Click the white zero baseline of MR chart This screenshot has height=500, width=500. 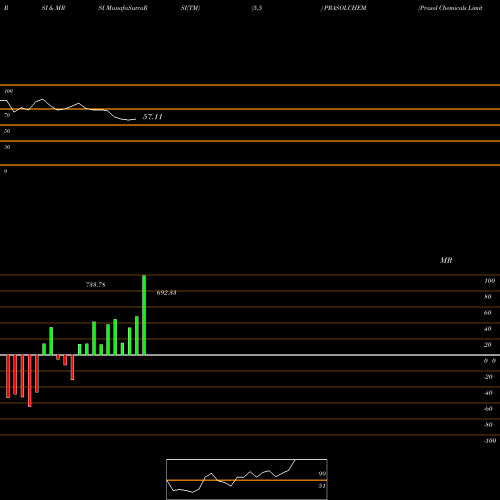coord(250,355)
